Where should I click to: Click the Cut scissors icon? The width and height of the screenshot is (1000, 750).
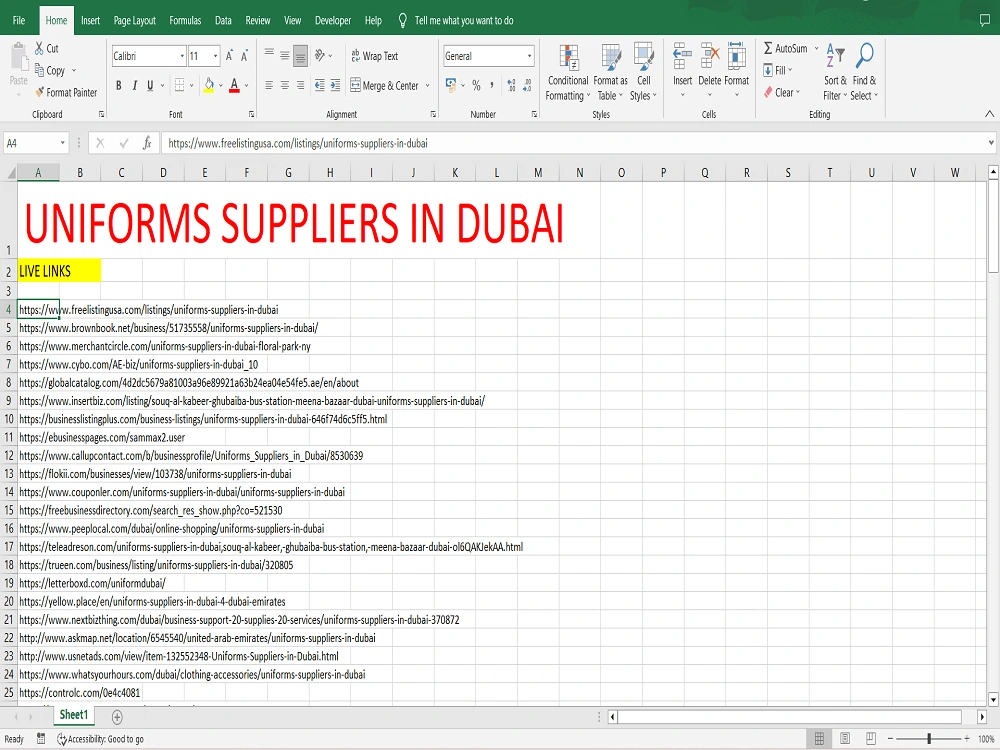(x=40, y=48)
